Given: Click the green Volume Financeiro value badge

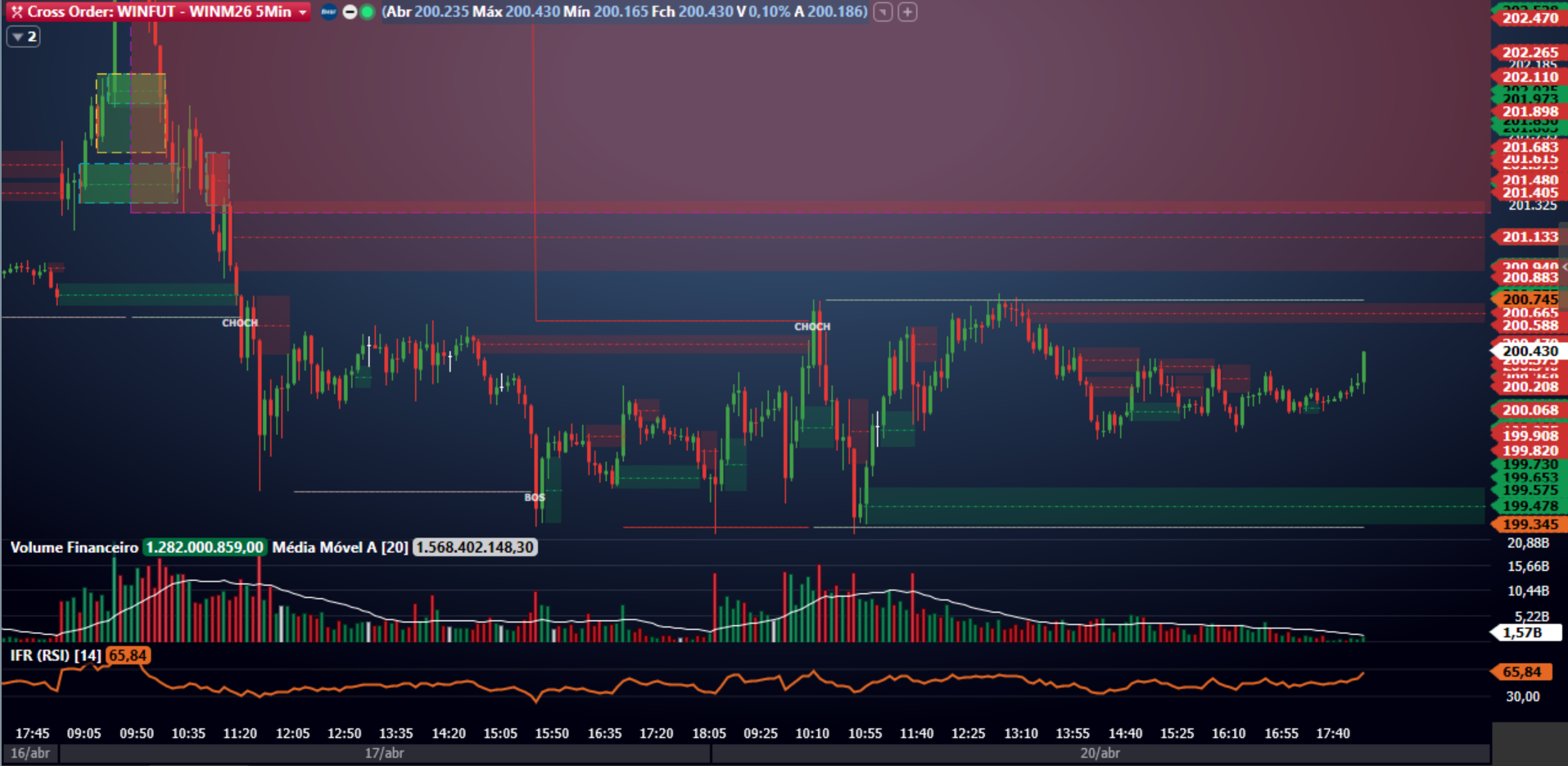Looking at the screenshot, I should (205, 547).
